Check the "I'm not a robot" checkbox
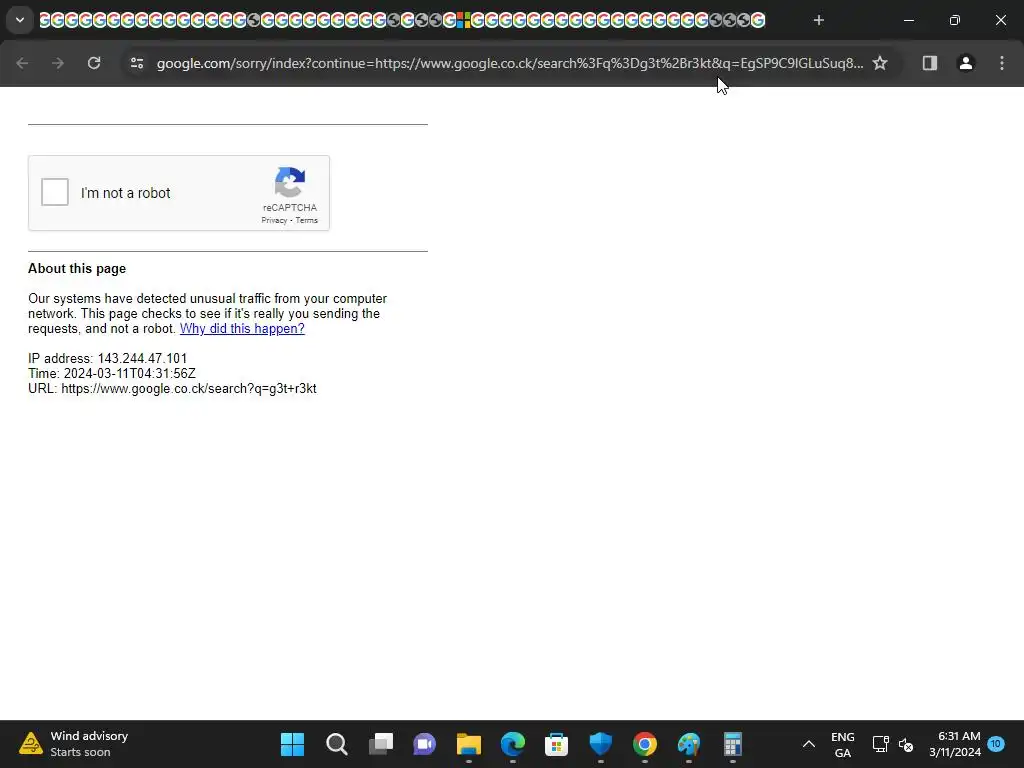Image resolution: width=1024 pixels, height=768 pixels. point(55,192)
